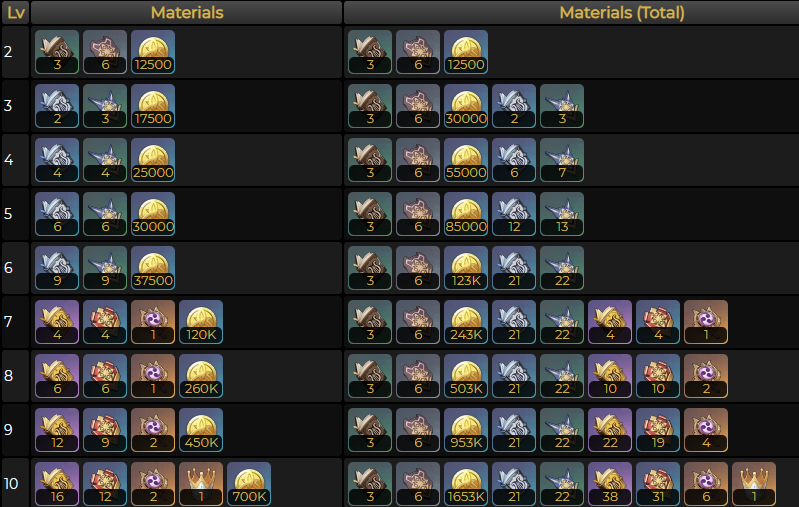799x507 pixels.
Task: Click the 120K Mora icon in level 7
Action: click(x=201, y=322)
